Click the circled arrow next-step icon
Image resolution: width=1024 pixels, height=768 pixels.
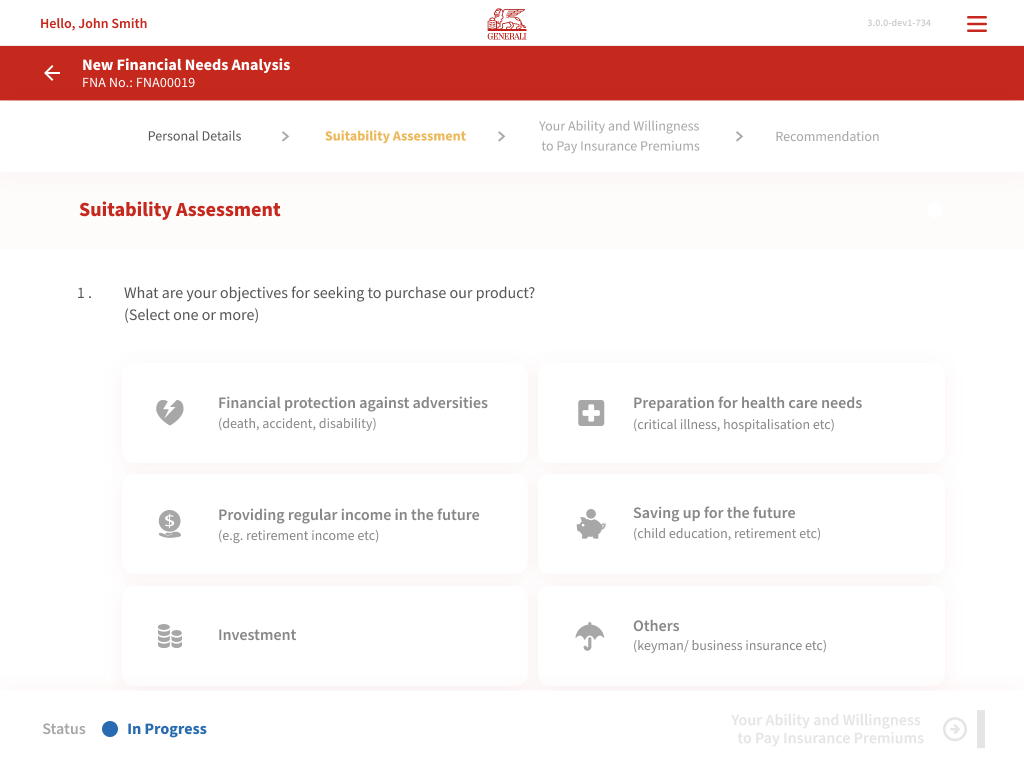(955, 729)
